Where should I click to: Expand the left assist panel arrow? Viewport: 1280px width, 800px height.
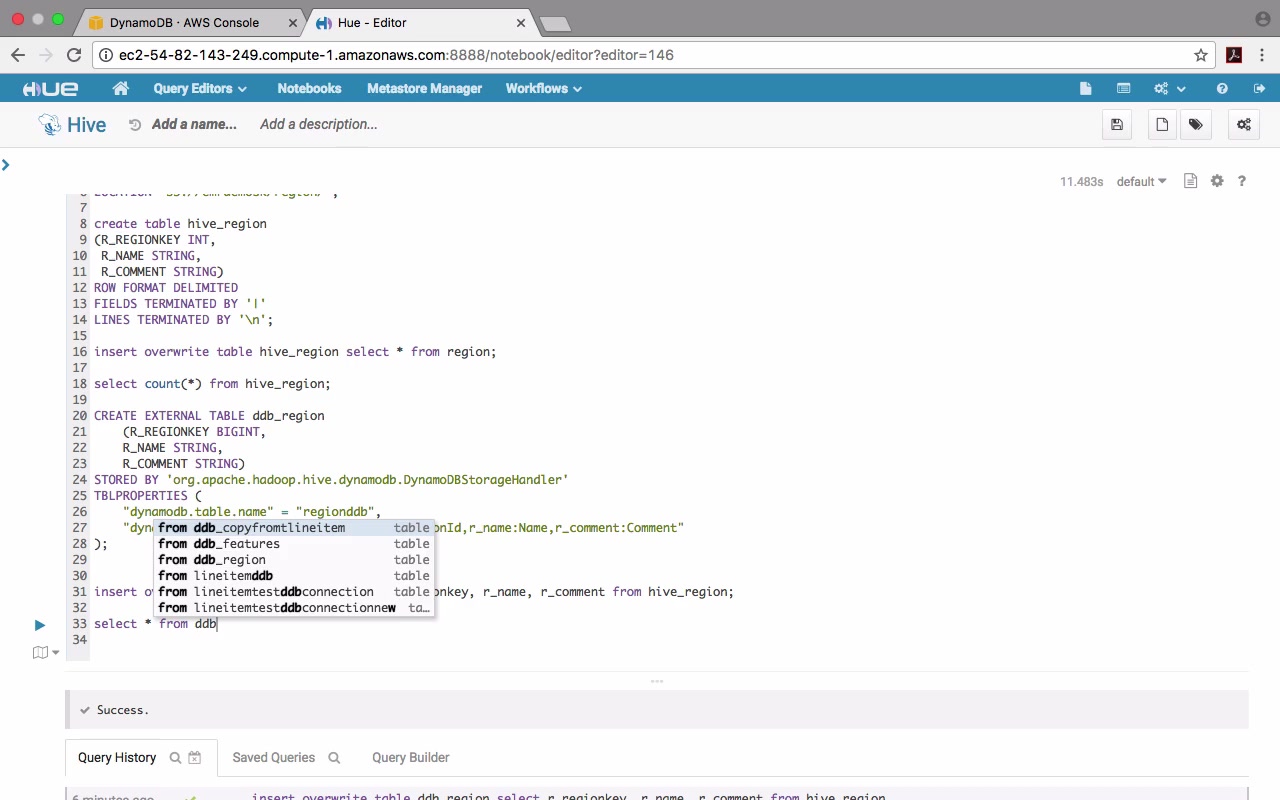click(x=6, y=165)
